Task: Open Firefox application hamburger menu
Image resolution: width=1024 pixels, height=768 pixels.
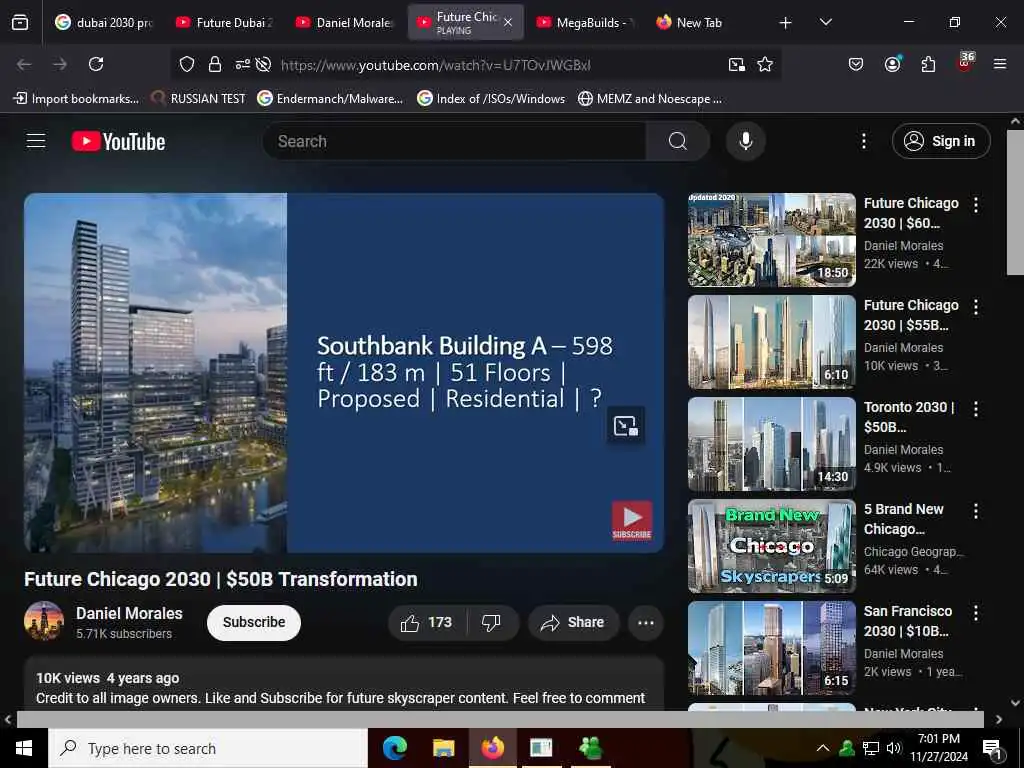Action: tap(1000, 64)
